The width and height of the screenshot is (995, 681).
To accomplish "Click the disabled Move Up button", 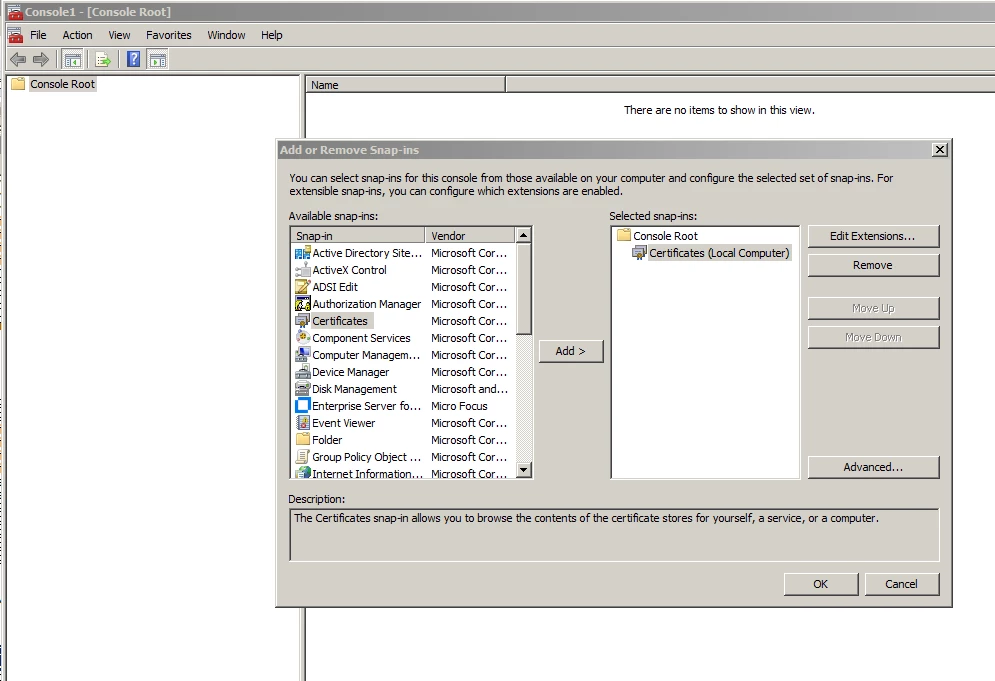I will (x=873, y=308).
